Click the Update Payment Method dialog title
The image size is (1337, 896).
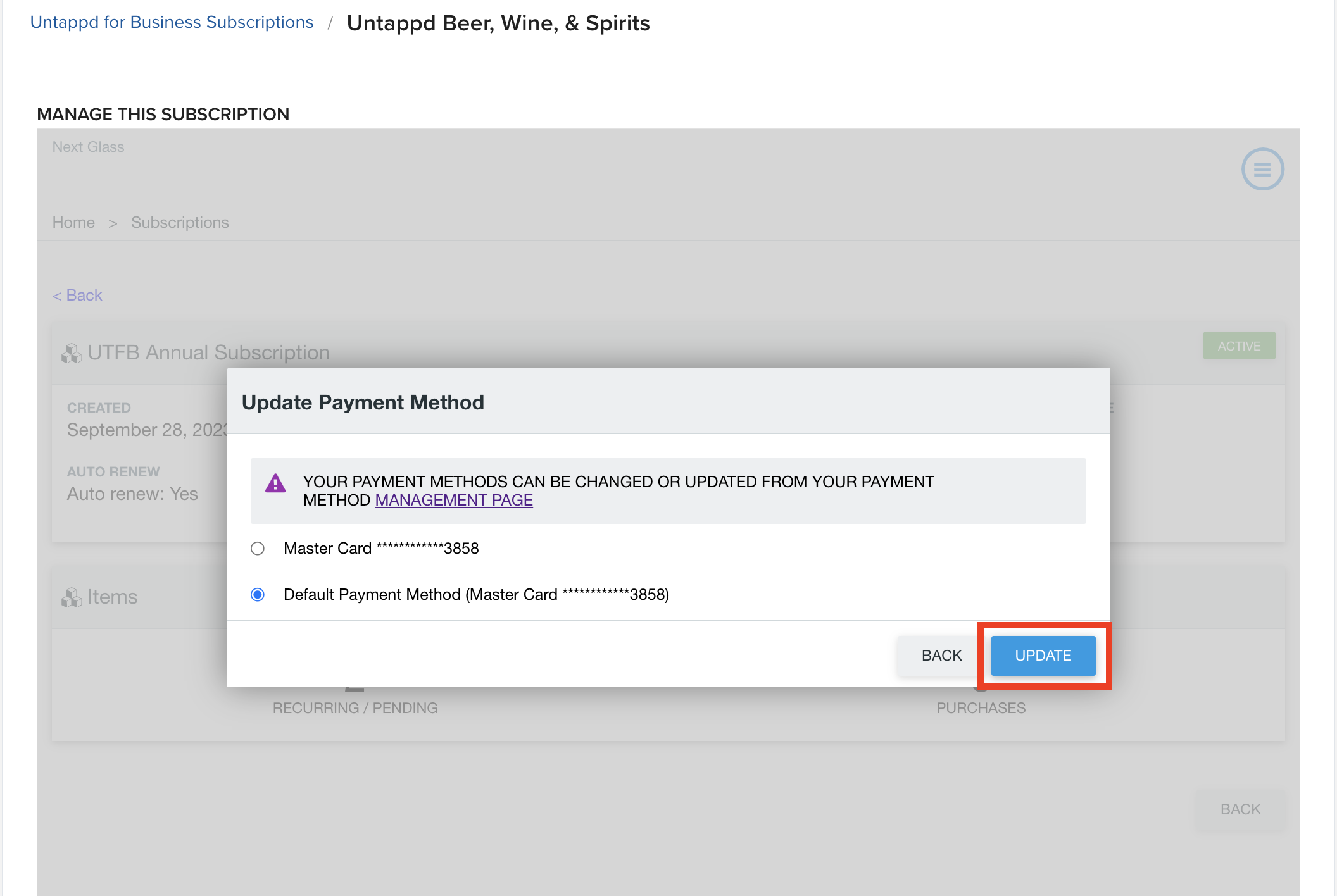click(x=363, y=402)
